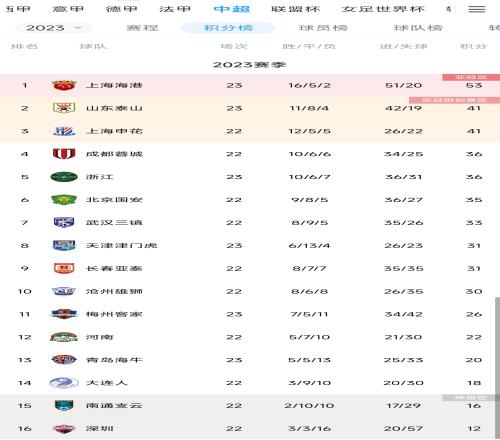Viewport: 500px width, 440px height.
Task: Click record 10/6/7 for 浙江
Action: click(309, 177)
